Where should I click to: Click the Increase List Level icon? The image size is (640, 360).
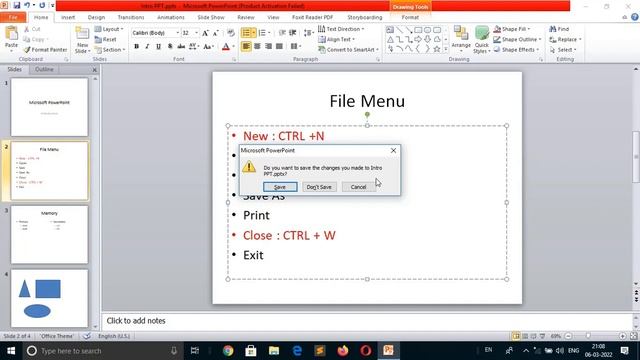(293, 33)
